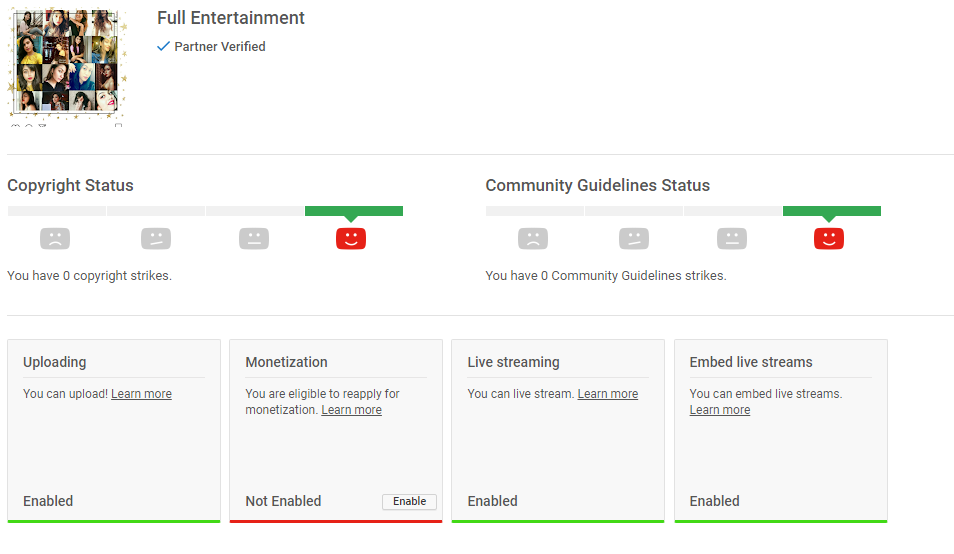The width and height of the screenshot is (954, 554).
Task: Click the Copyright Status heading
Action: tap(71, 185)
